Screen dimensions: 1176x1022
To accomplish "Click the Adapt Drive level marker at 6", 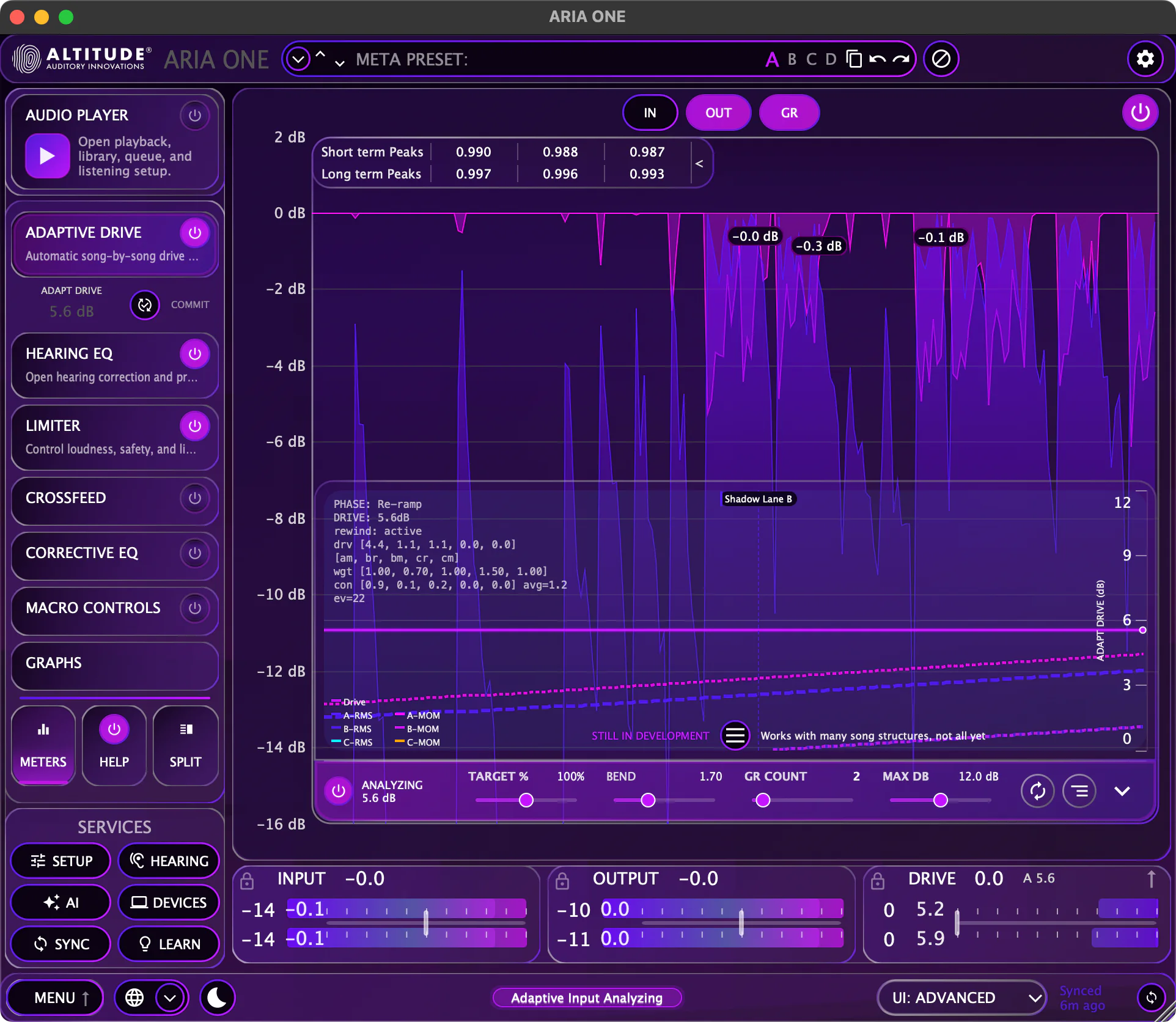I will (1142, 630).
